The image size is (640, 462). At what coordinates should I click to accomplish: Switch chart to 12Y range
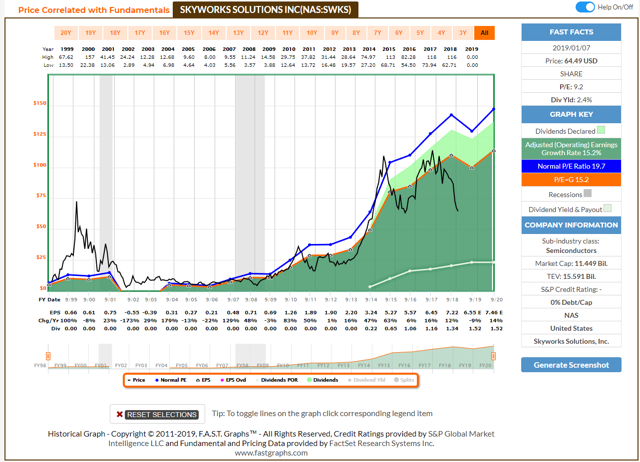coord(263,33)
